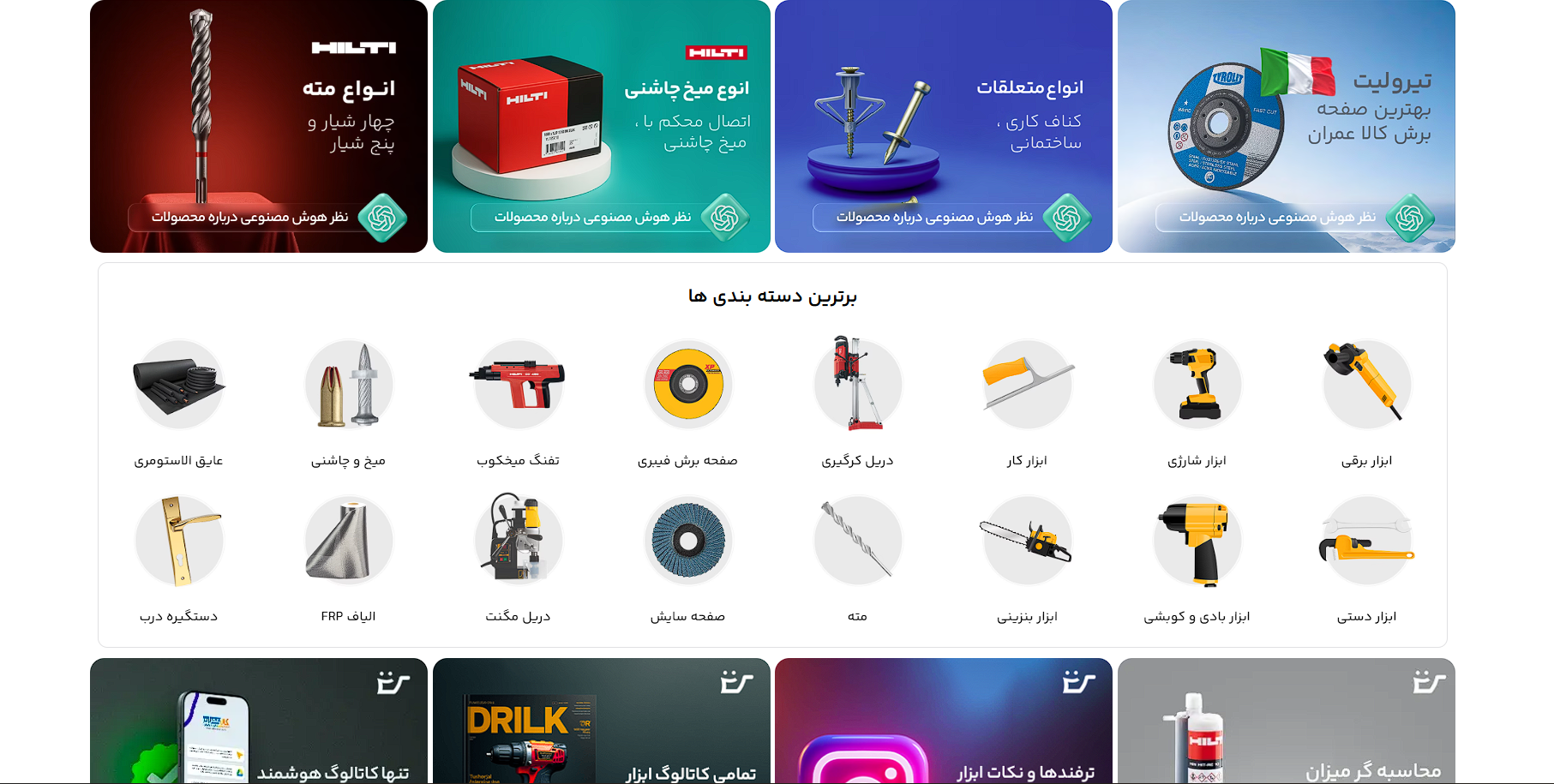Viewport: 1554px width, 784px height.
Task: Open the محاسبه گر میزان calculator card
Action: coord(1287,721)
